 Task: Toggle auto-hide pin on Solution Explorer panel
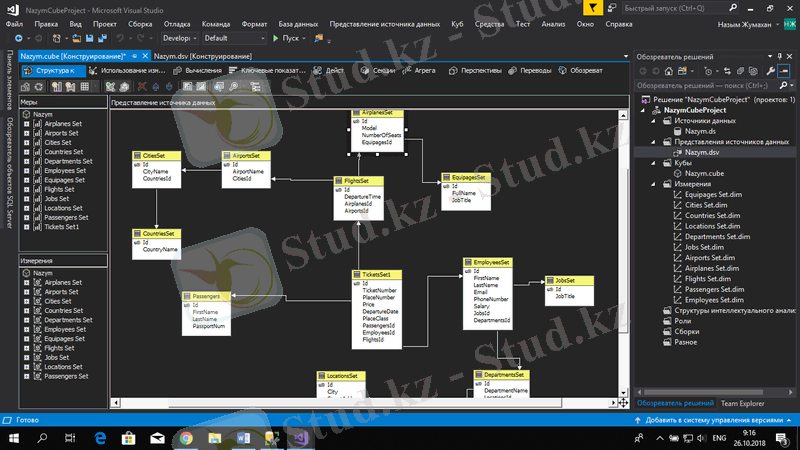click(x=780, y=56)
